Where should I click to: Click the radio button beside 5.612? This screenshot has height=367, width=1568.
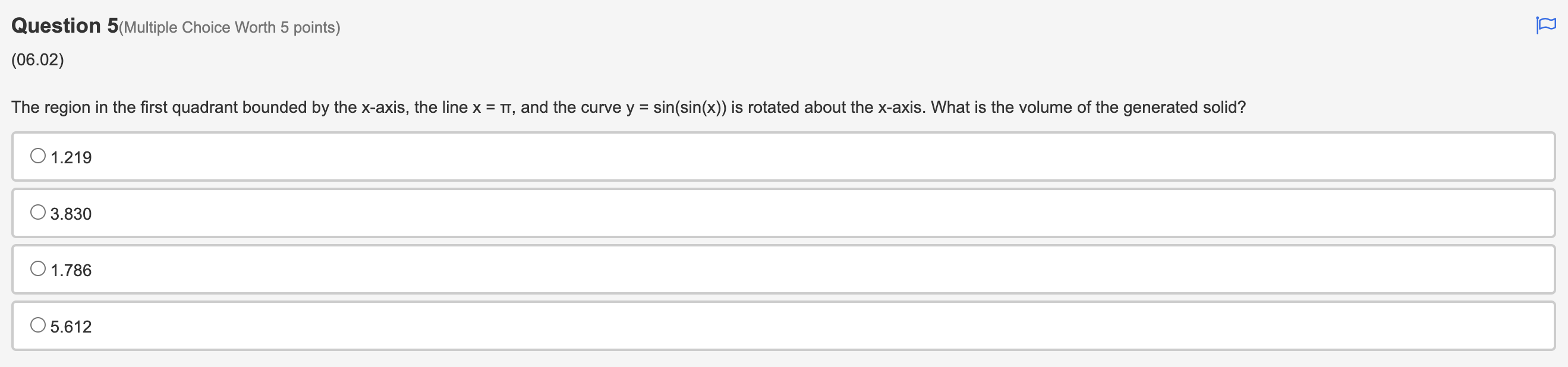39,325
